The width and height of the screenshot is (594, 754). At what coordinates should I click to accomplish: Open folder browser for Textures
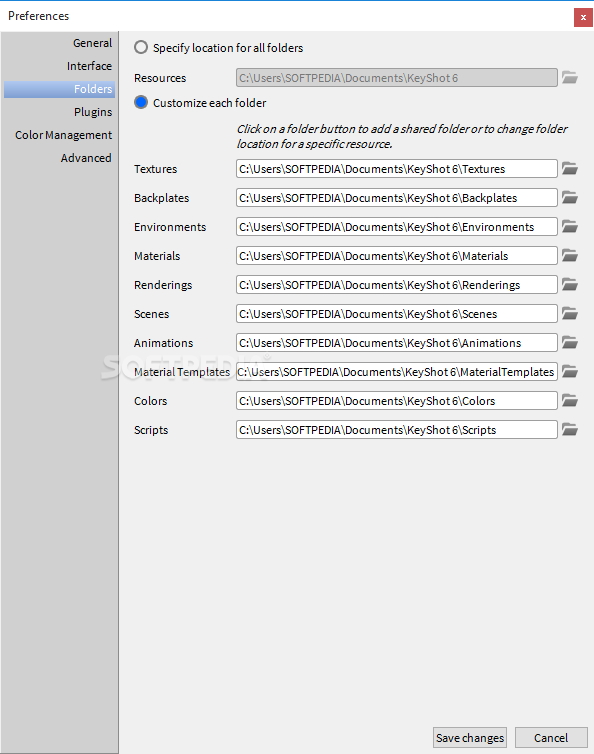coord(569,169)
